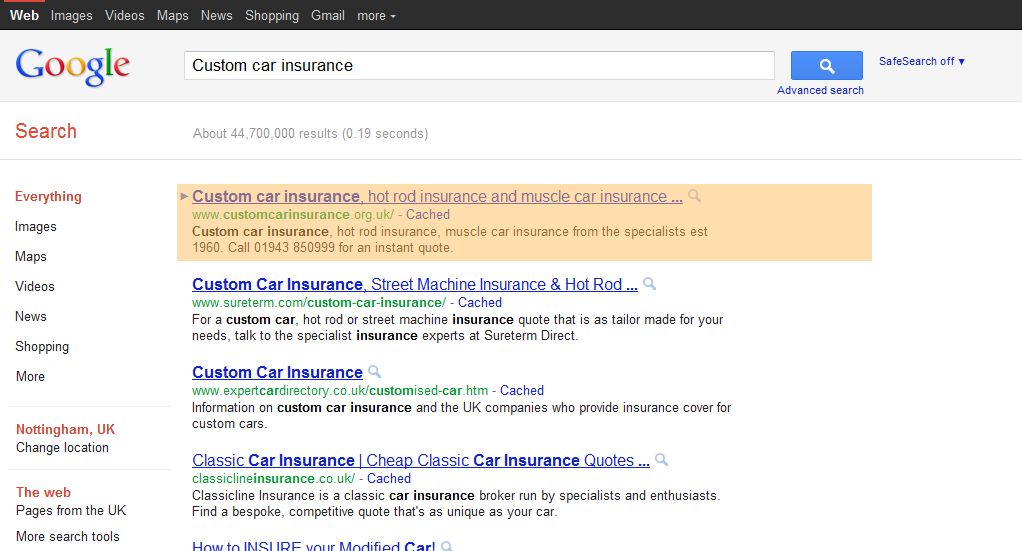Click classiclineinsurance.co.uk URL text
1022x551 pixels.
click(273, 479)
